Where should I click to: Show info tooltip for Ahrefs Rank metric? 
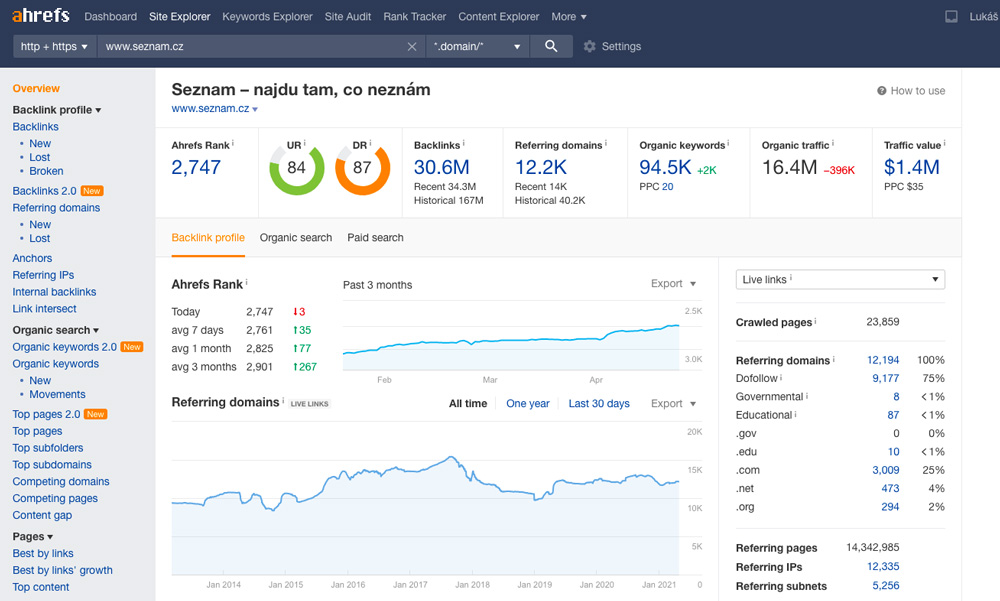pos(233,144)
